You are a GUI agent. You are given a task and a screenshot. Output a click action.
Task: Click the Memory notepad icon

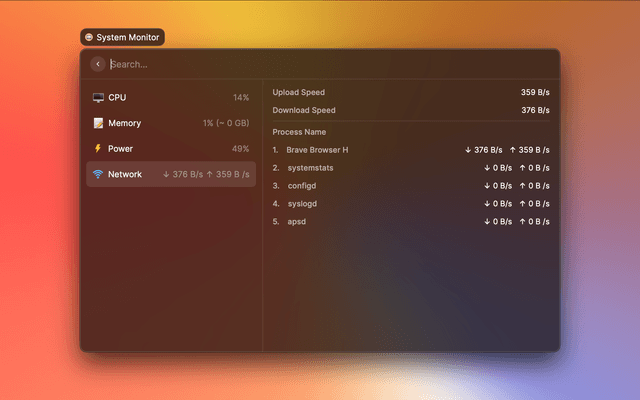[x=98, y=123]
